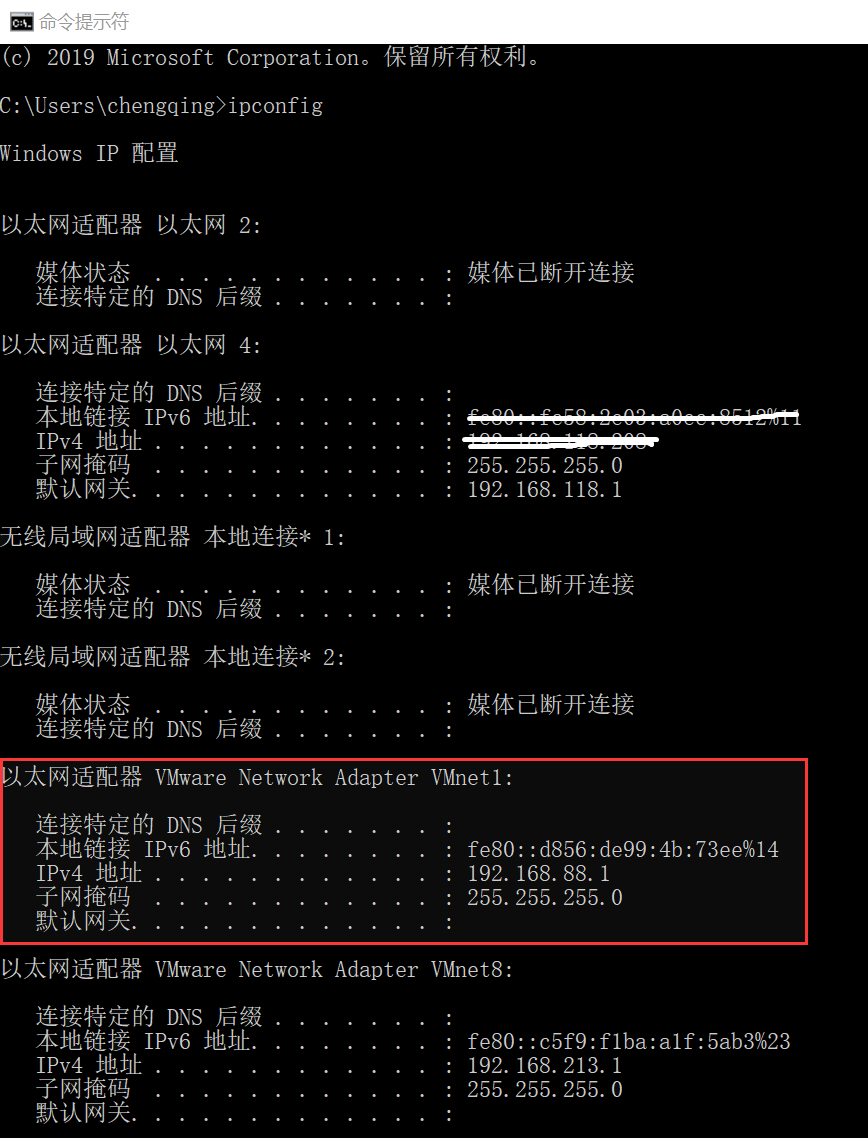Click the Microsoft Corporation copyright line

point(271,58)
